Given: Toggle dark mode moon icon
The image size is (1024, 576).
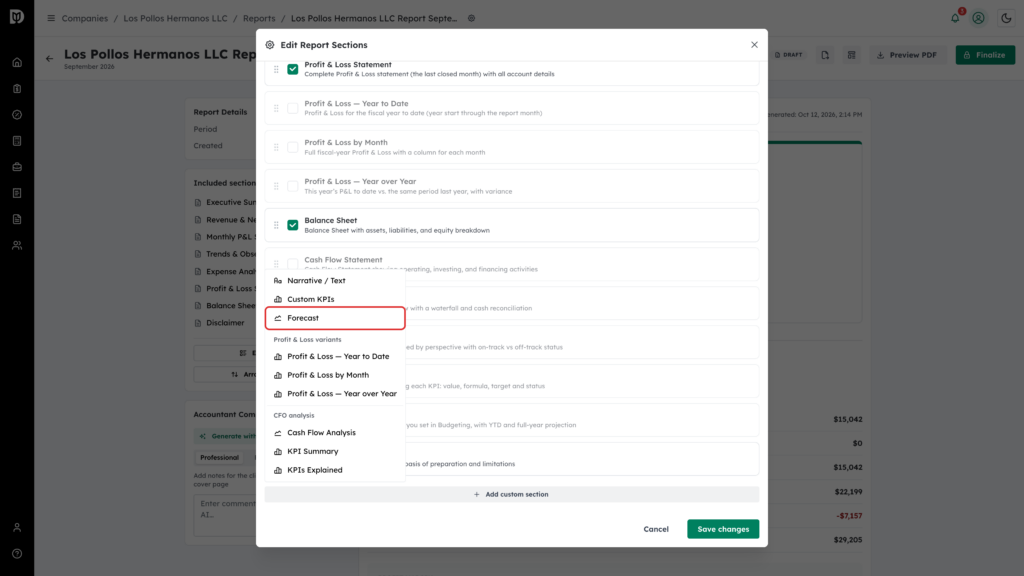Looking at the screenshot, I should [x=1006, y=18].
